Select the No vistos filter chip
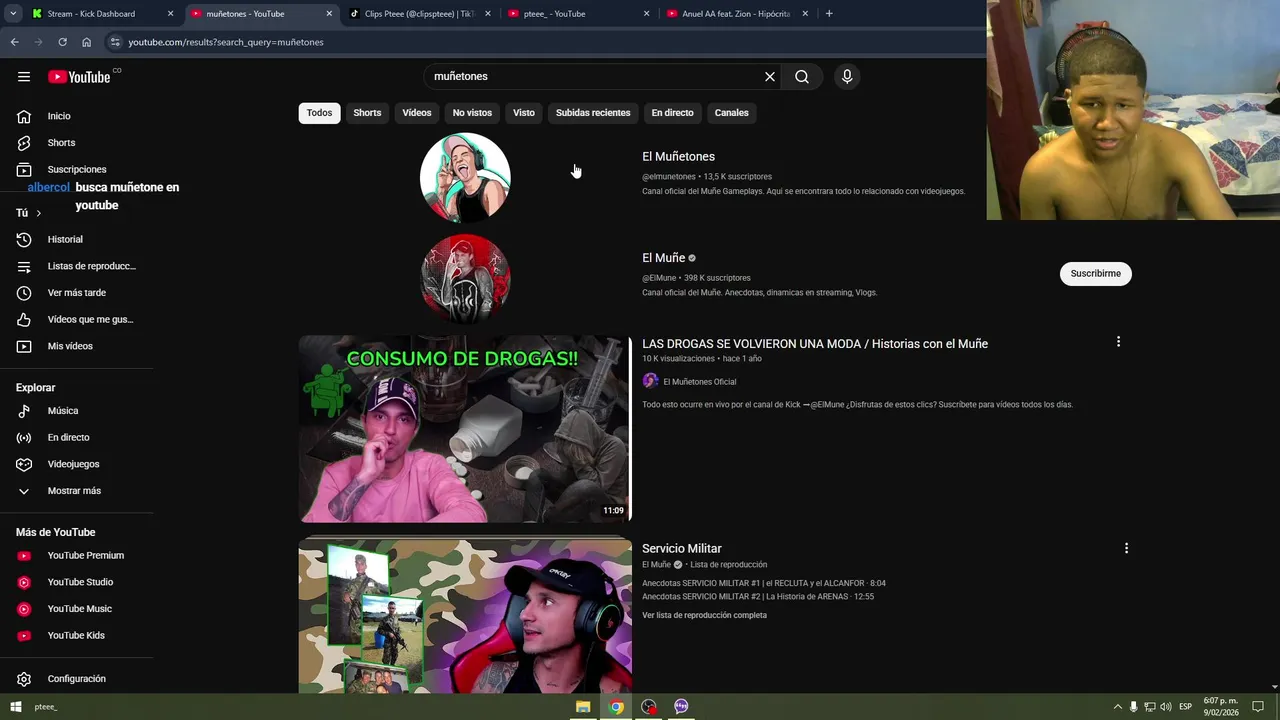Screen dimensions: 1280x720 472,113
